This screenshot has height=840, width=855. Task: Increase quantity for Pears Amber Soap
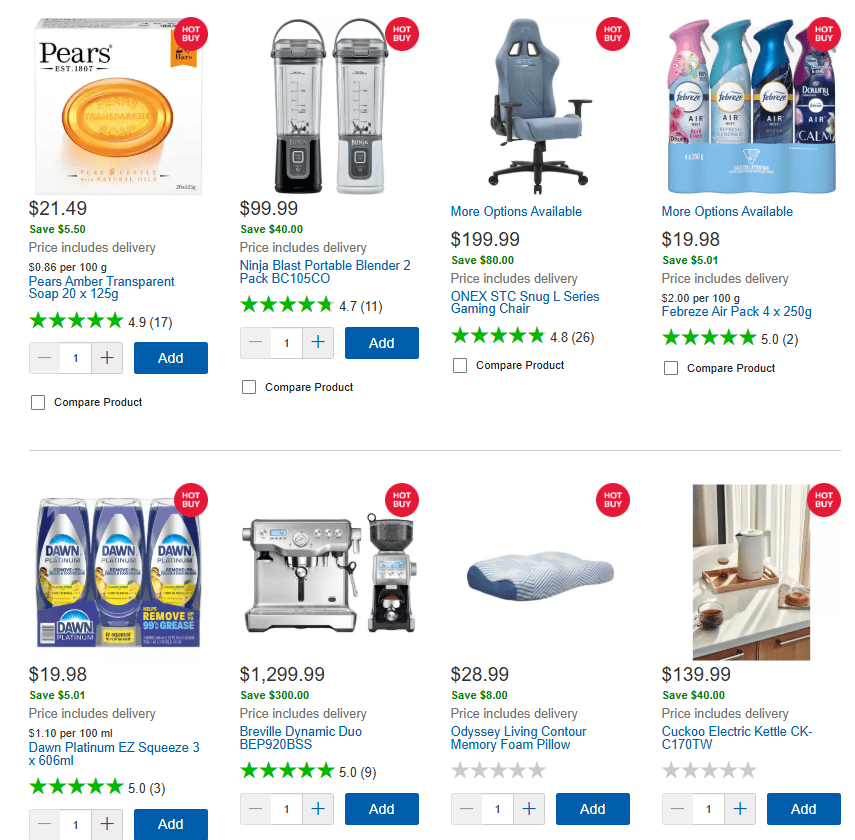coord(107,358)
